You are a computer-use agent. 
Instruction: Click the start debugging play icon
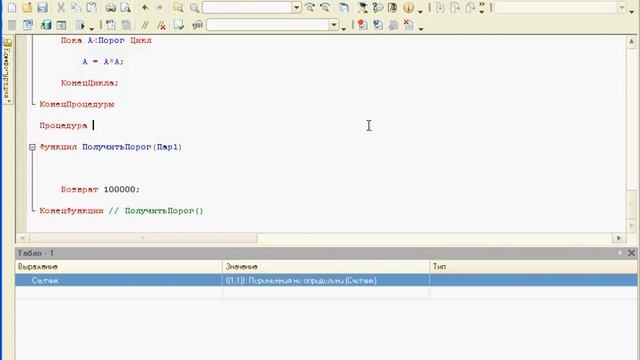tap(80, 25)
